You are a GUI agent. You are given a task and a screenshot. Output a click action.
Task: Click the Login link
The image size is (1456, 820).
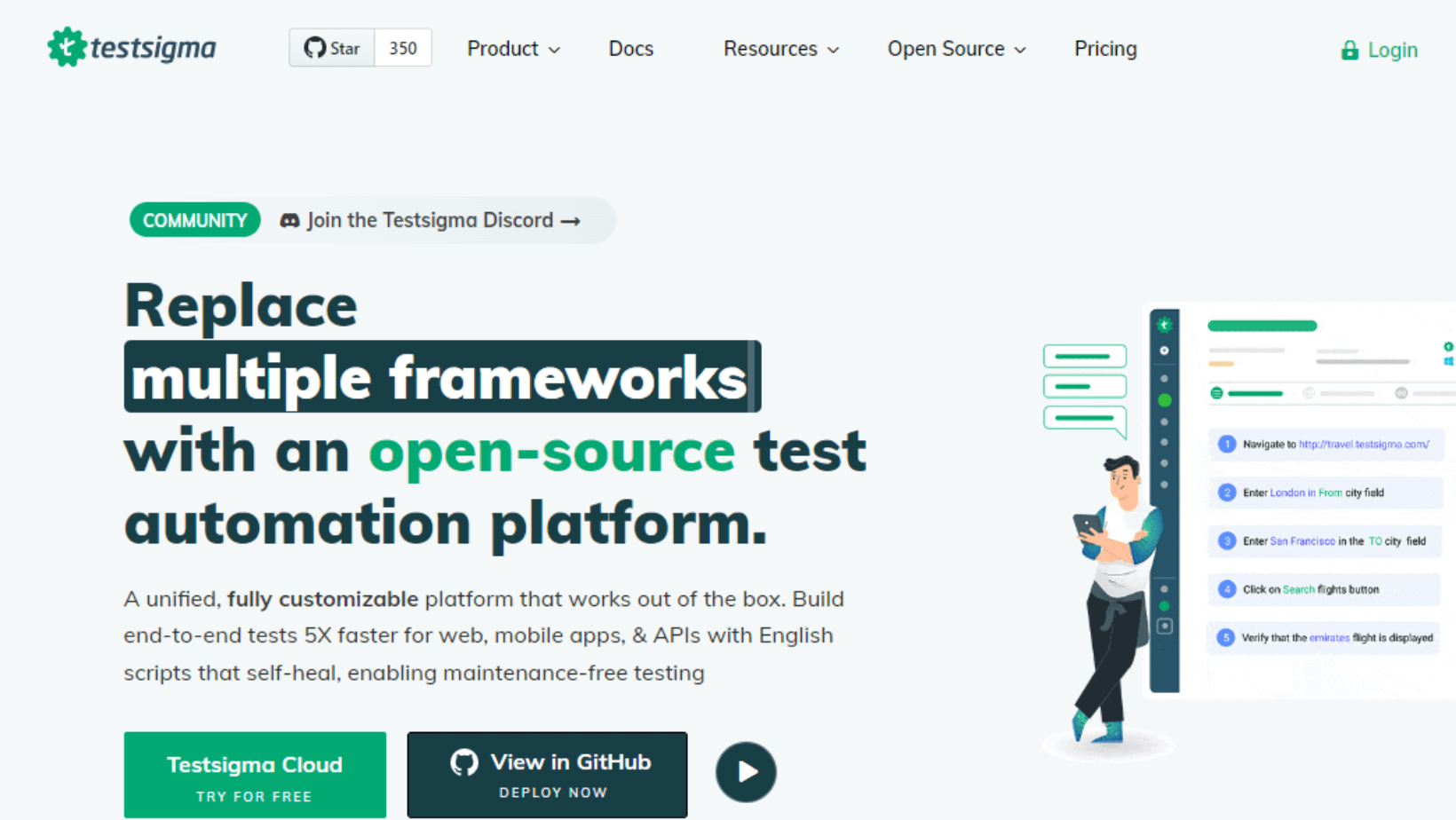click(1379, 51)
